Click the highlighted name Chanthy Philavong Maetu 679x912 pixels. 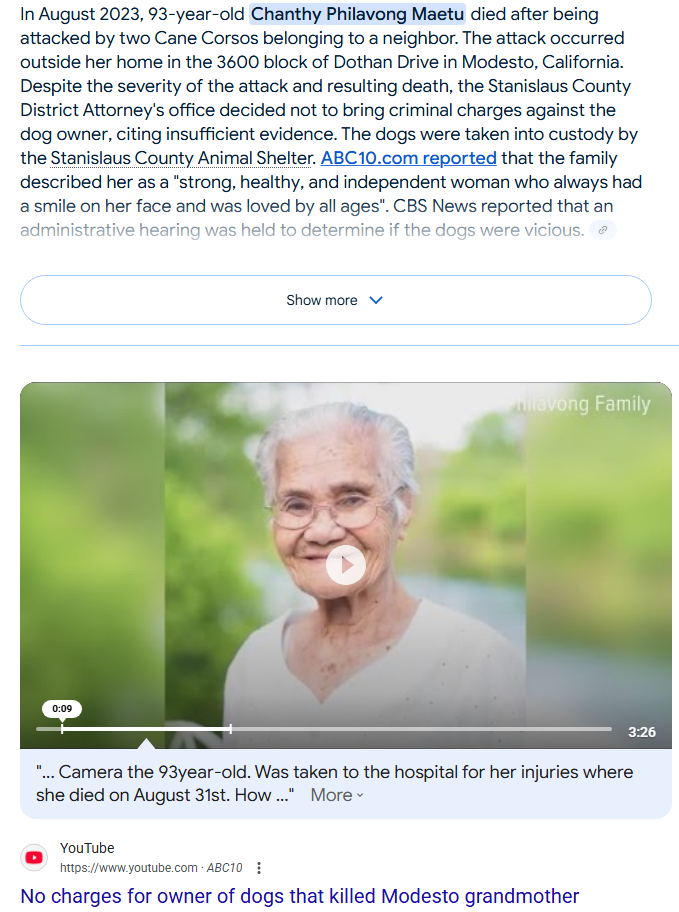click(357, 14)
